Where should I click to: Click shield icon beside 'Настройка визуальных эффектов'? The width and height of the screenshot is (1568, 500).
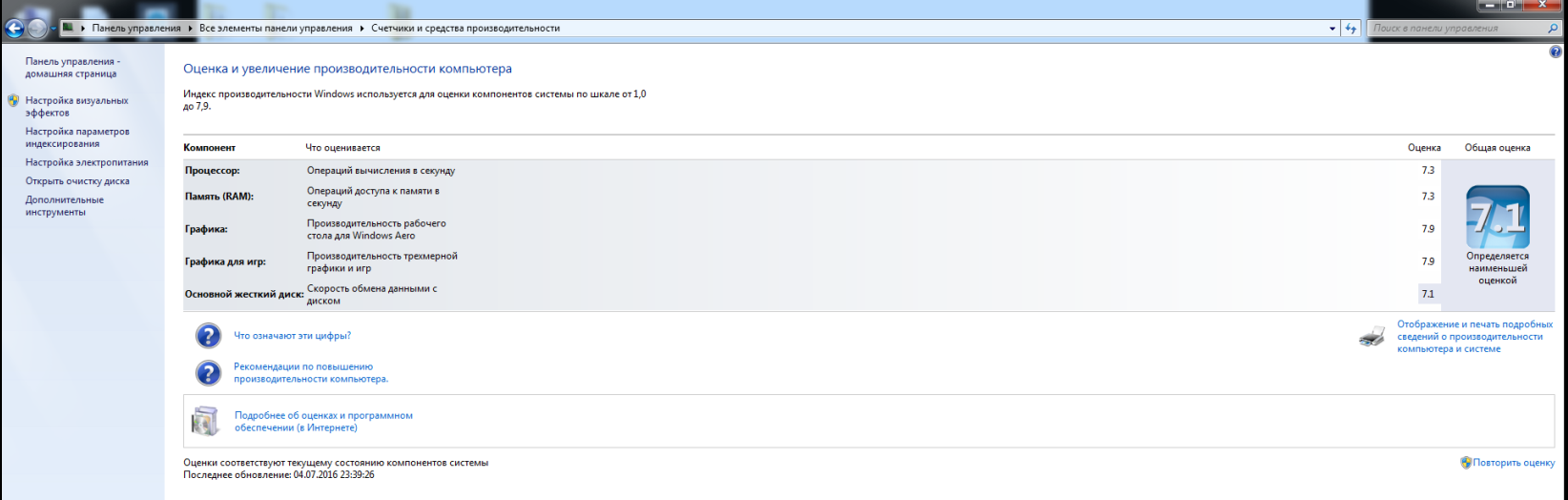pos(13,100)
